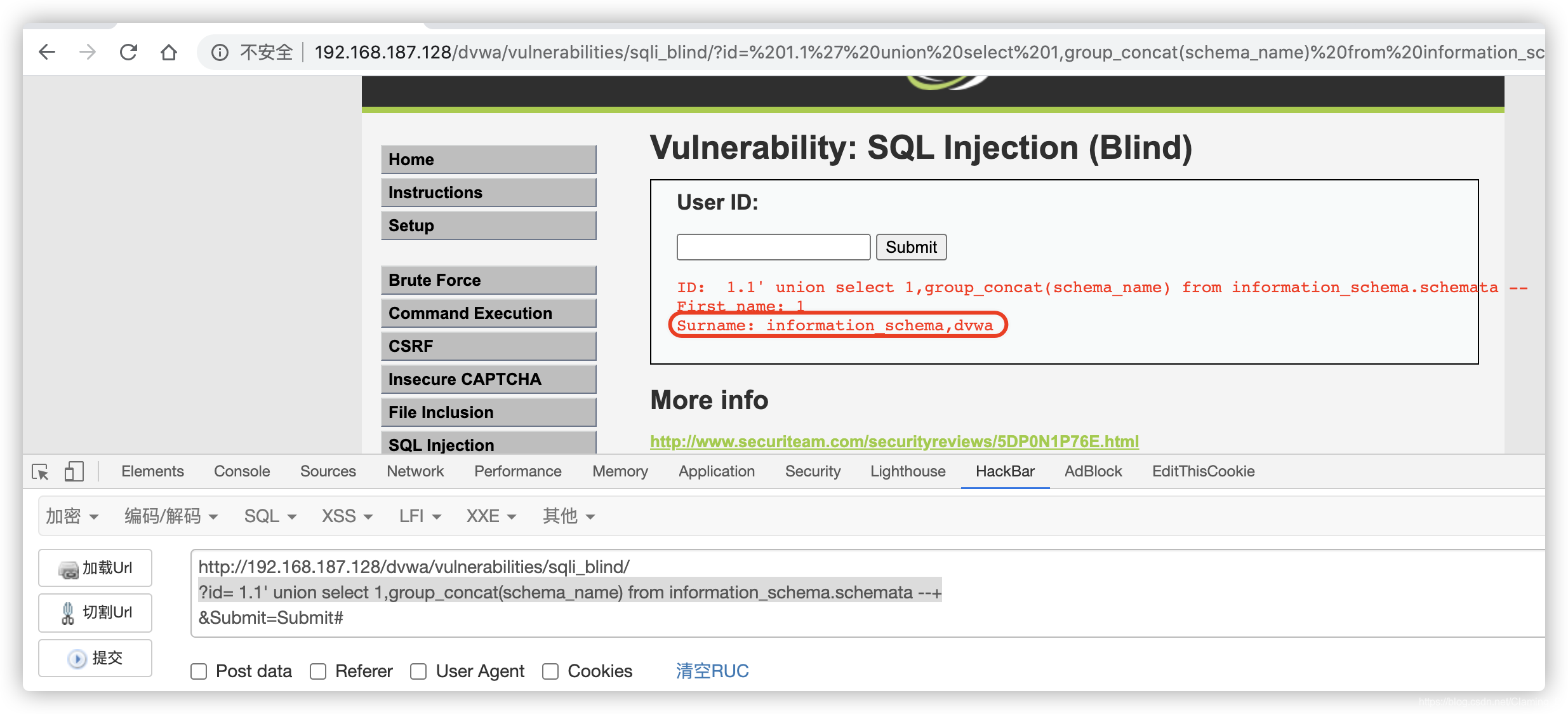
Task: Click the browser address bar URL
Action: coord(929,52)
